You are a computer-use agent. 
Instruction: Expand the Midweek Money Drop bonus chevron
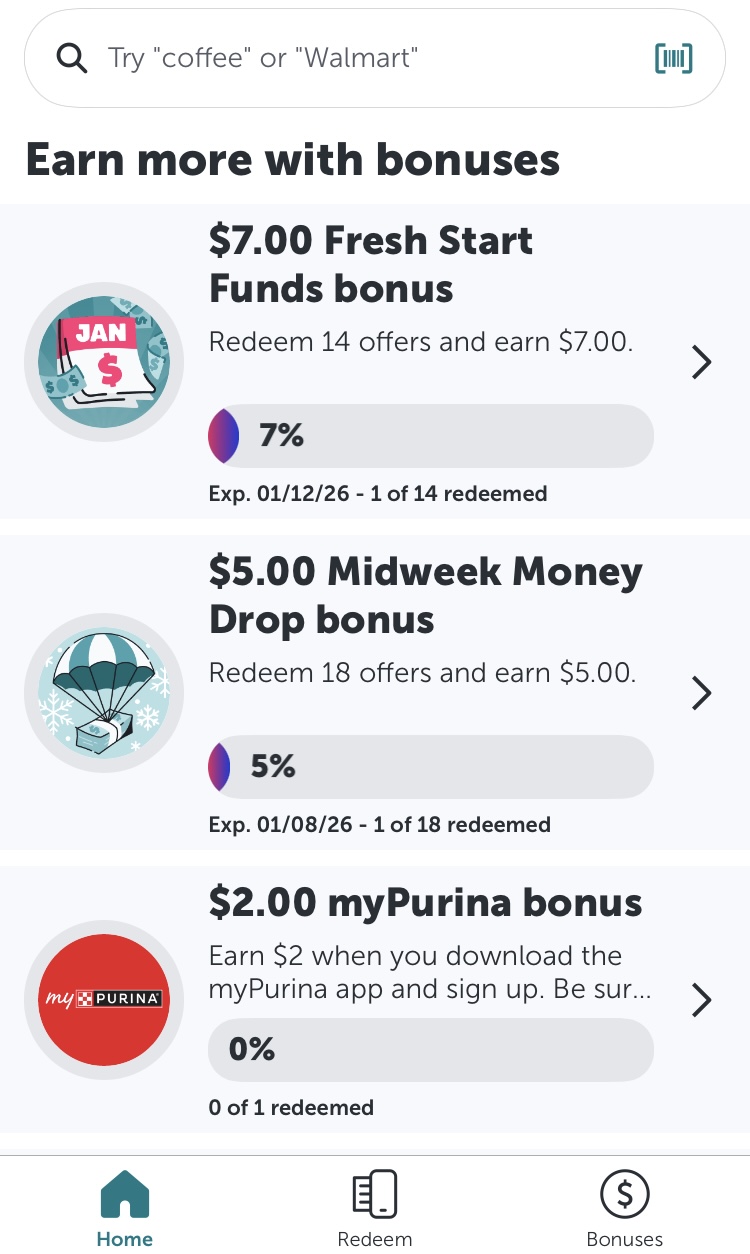point(702,693)
